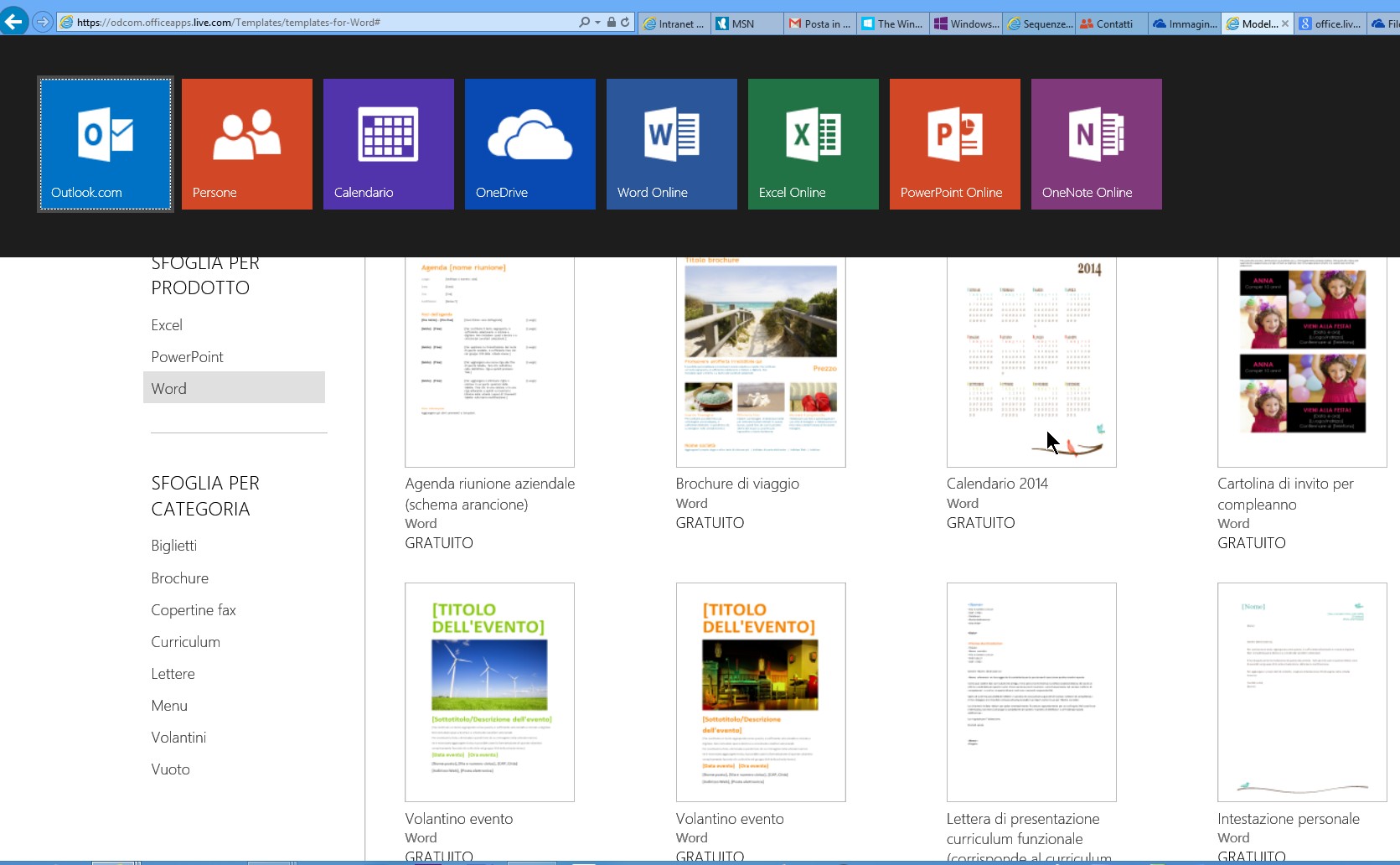Screen dimensions: 1400x865
Task: Browse templates by Excel product
Action: pos(167,325)
